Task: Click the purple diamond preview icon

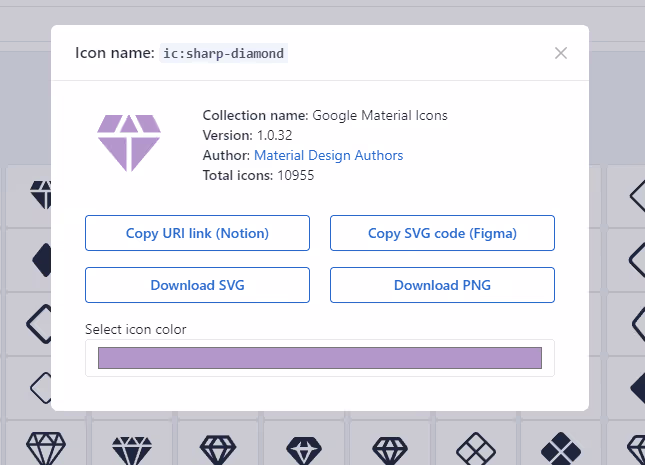Action: [x=129, y=143]
